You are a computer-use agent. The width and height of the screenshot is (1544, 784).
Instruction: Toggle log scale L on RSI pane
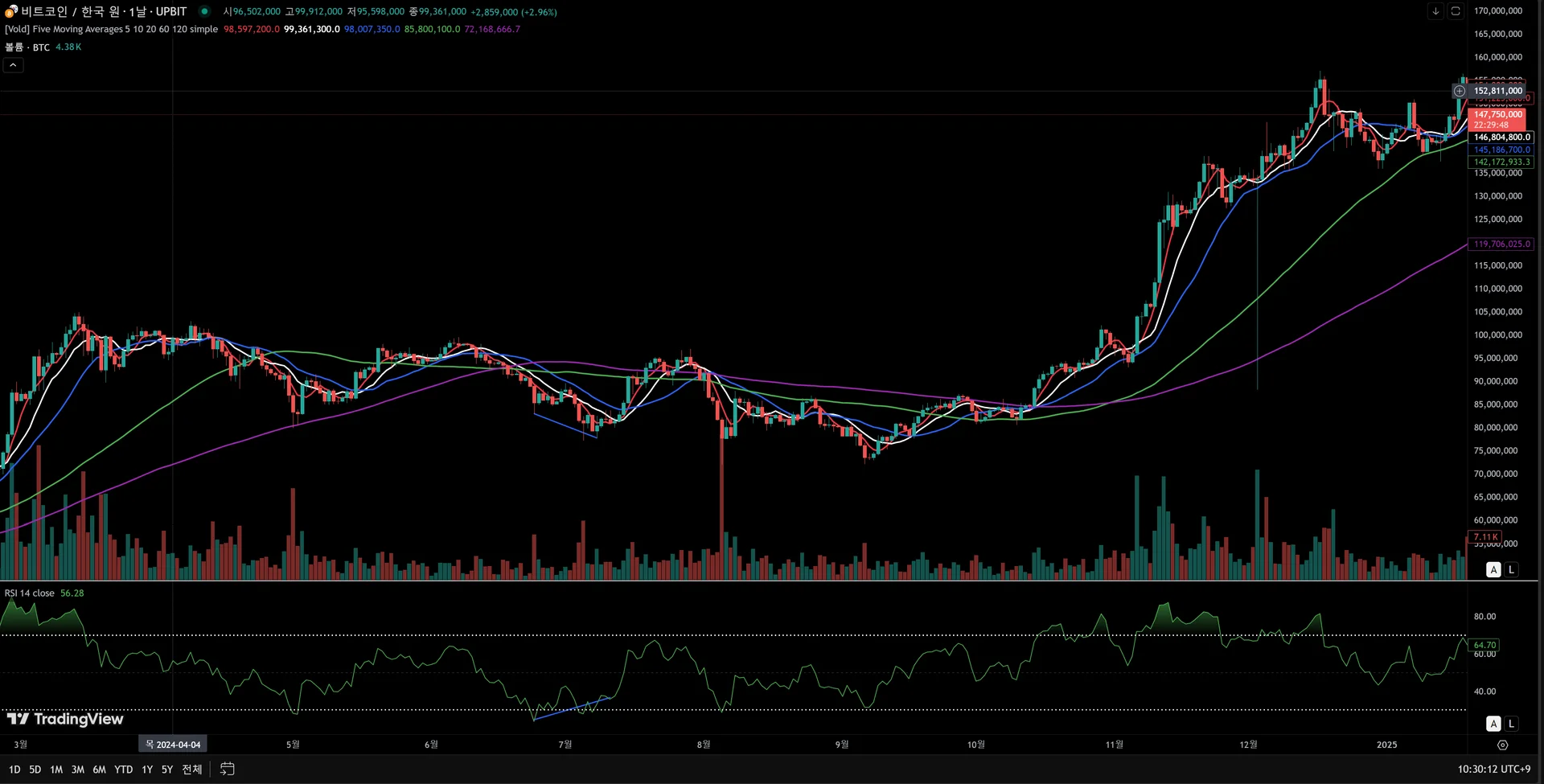click(1512, 724)
